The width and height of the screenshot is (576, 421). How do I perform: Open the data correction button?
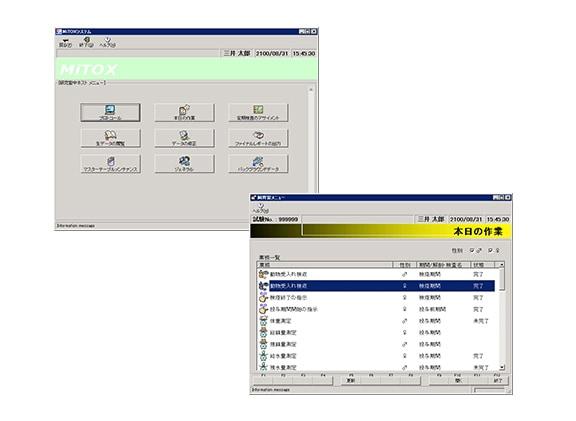(x=184, y=138)
